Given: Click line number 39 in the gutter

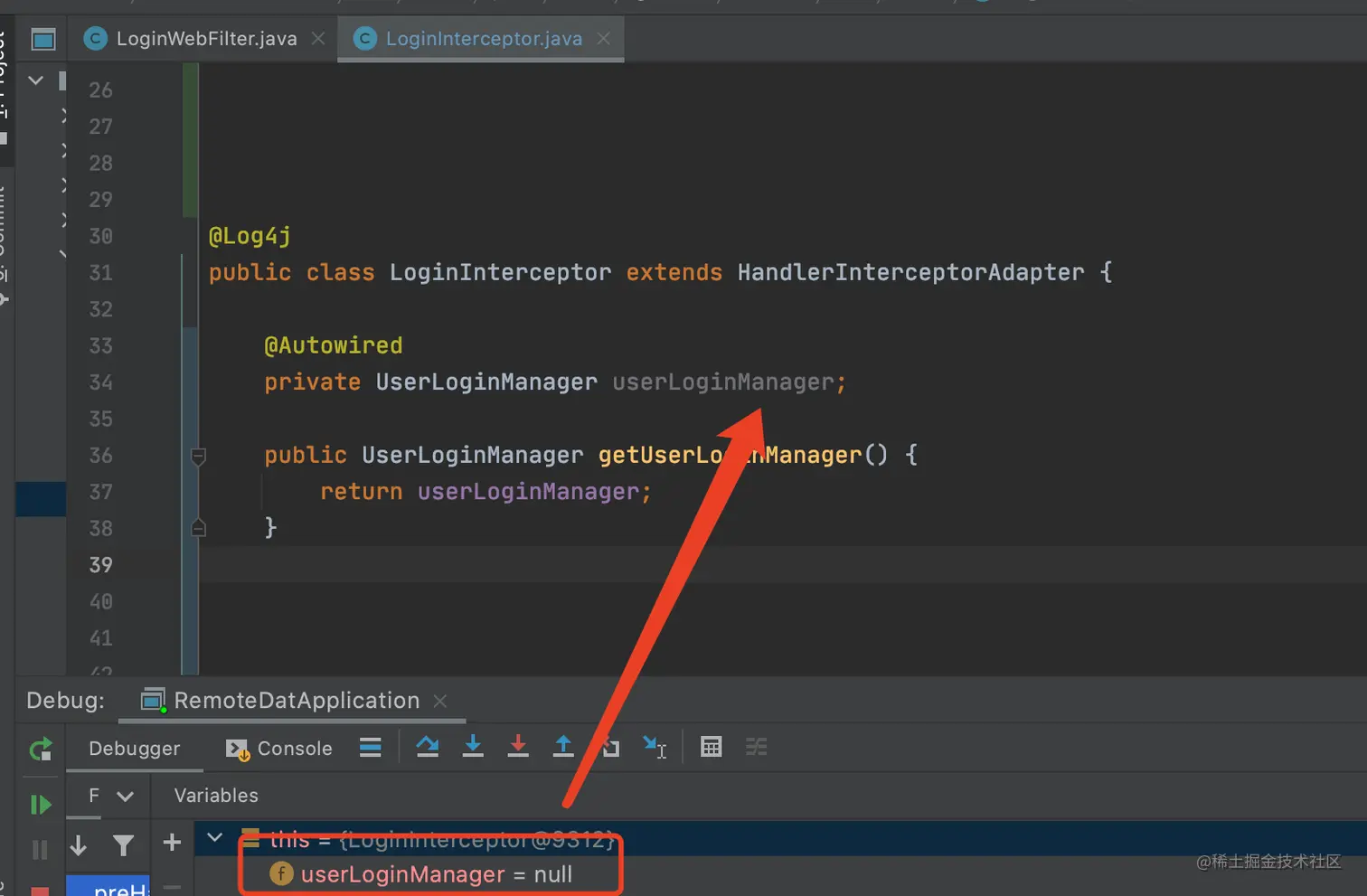Looking at the screenshot, I should (101, 565).
